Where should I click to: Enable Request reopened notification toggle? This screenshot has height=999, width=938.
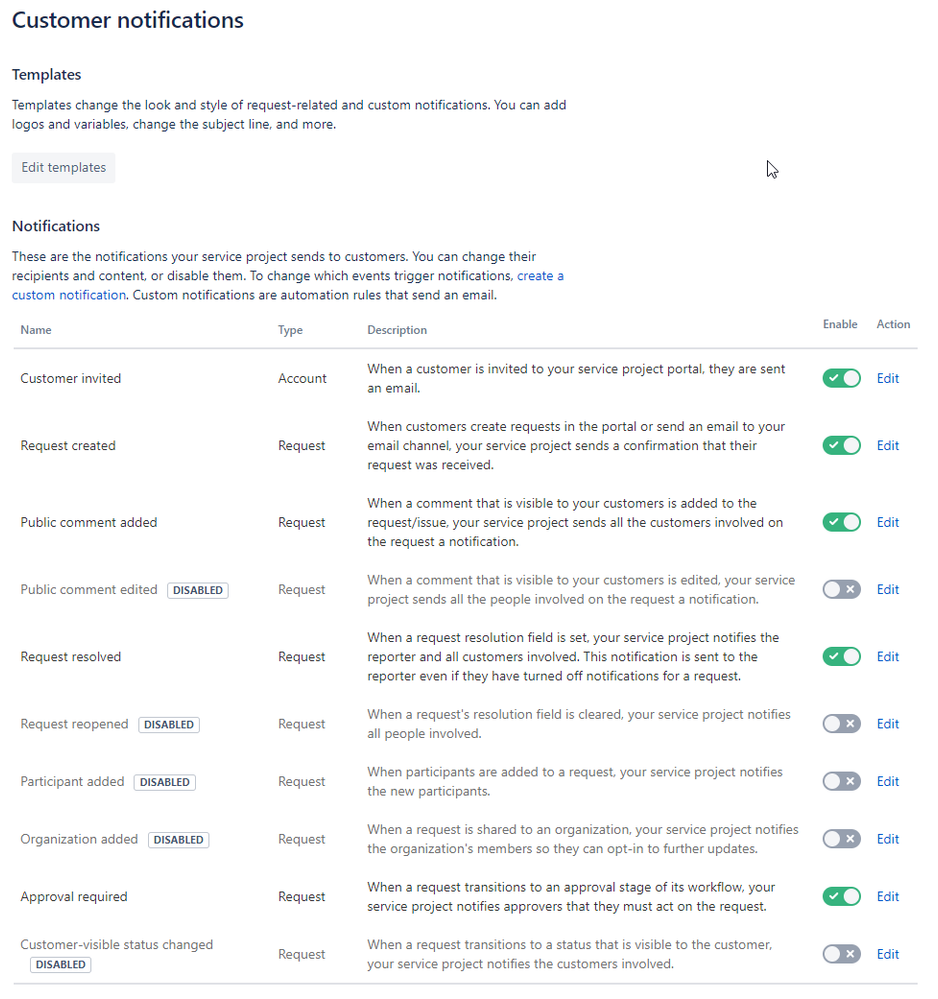click(x=841, y=724)
